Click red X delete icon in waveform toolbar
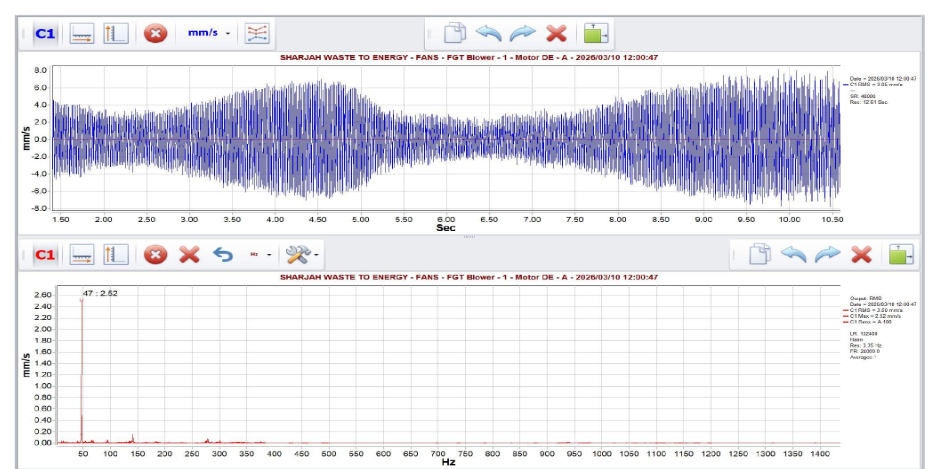The image size is (928, 469). pyautogui.click(x=556, y=33)
